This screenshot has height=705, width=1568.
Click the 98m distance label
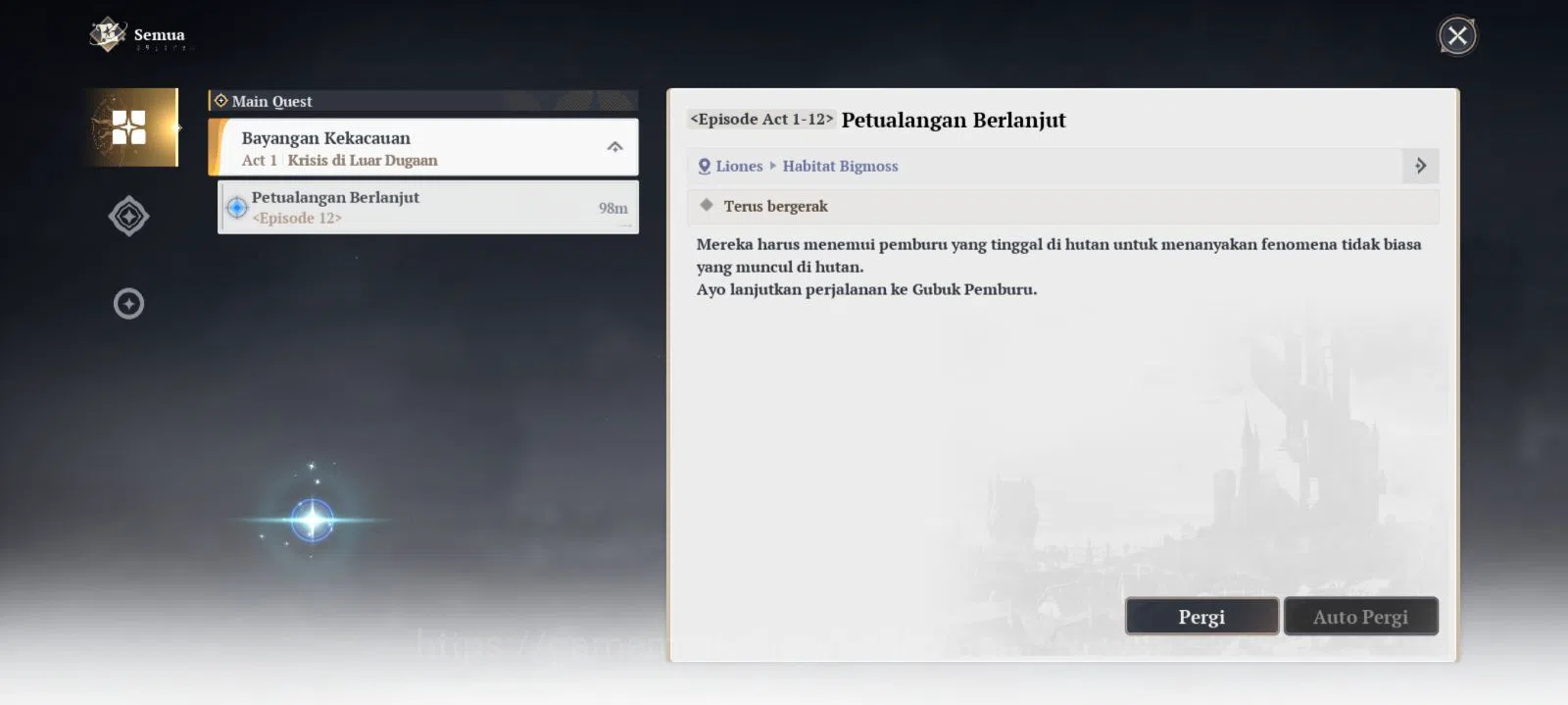click(x=612, y=208)
